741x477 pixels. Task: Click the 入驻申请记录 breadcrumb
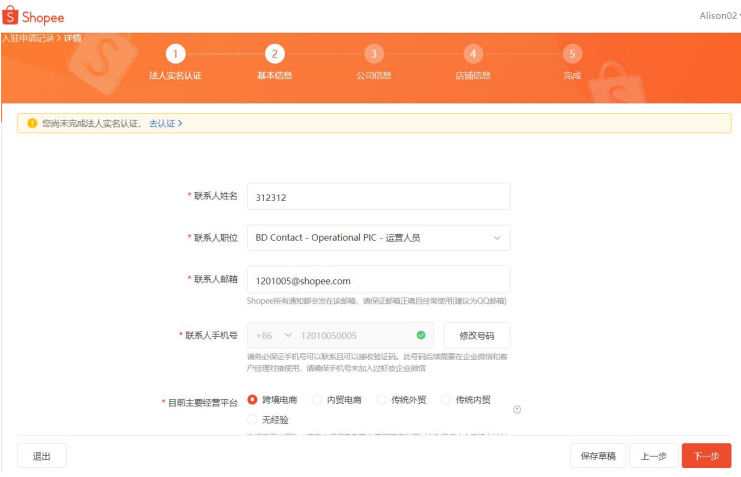pos(27,38)
